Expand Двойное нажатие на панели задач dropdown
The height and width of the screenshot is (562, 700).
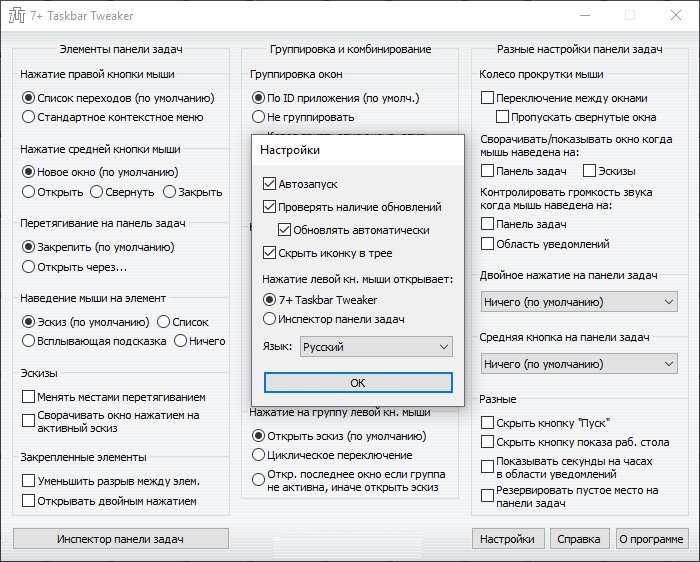coord(579,301)
